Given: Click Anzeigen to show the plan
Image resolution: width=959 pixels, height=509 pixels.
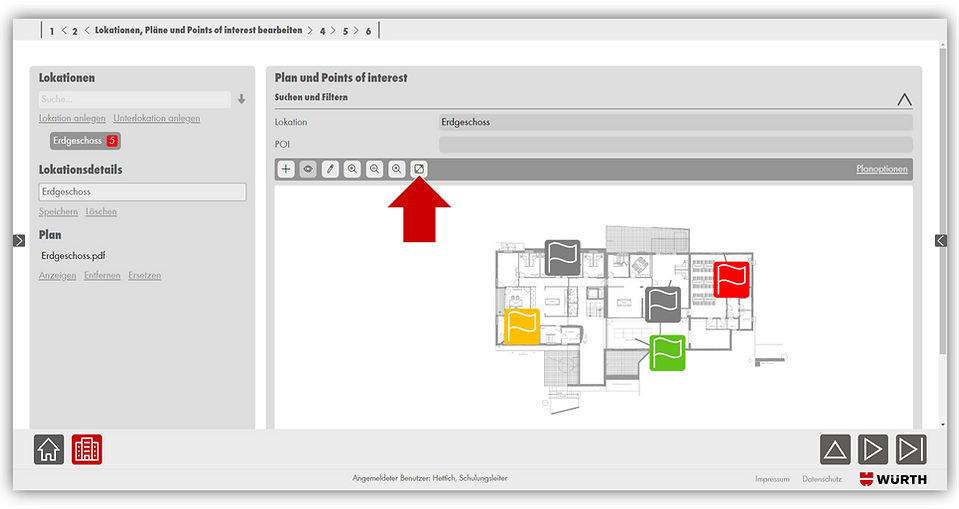Looking at the screenshot, I should click(x=57, y=276).
